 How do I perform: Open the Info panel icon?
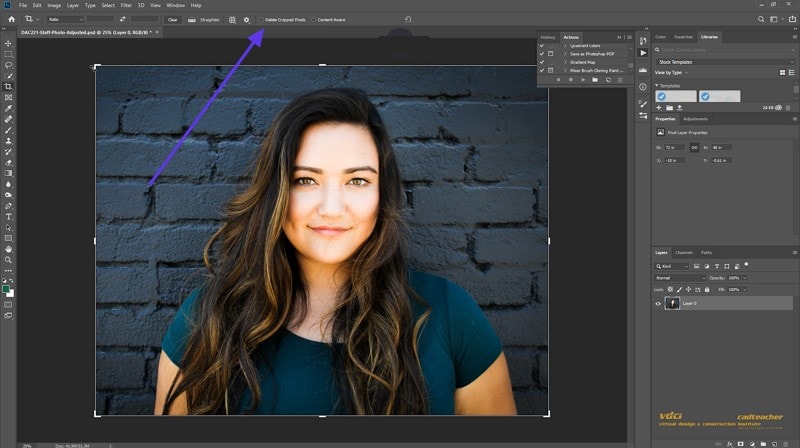pos(643,87)
